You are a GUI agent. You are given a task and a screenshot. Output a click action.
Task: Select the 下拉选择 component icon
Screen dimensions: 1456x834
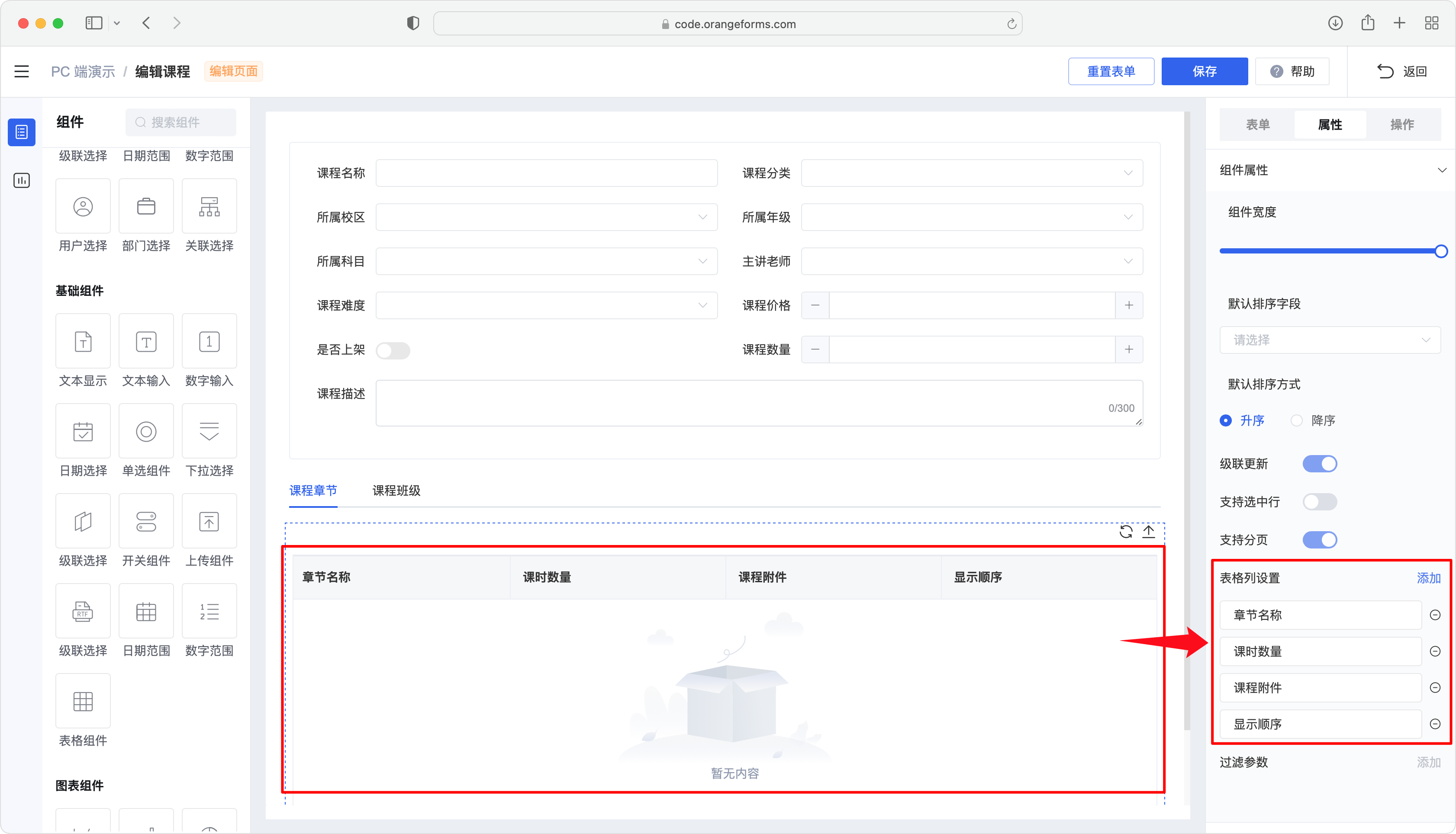pos(209,431)
